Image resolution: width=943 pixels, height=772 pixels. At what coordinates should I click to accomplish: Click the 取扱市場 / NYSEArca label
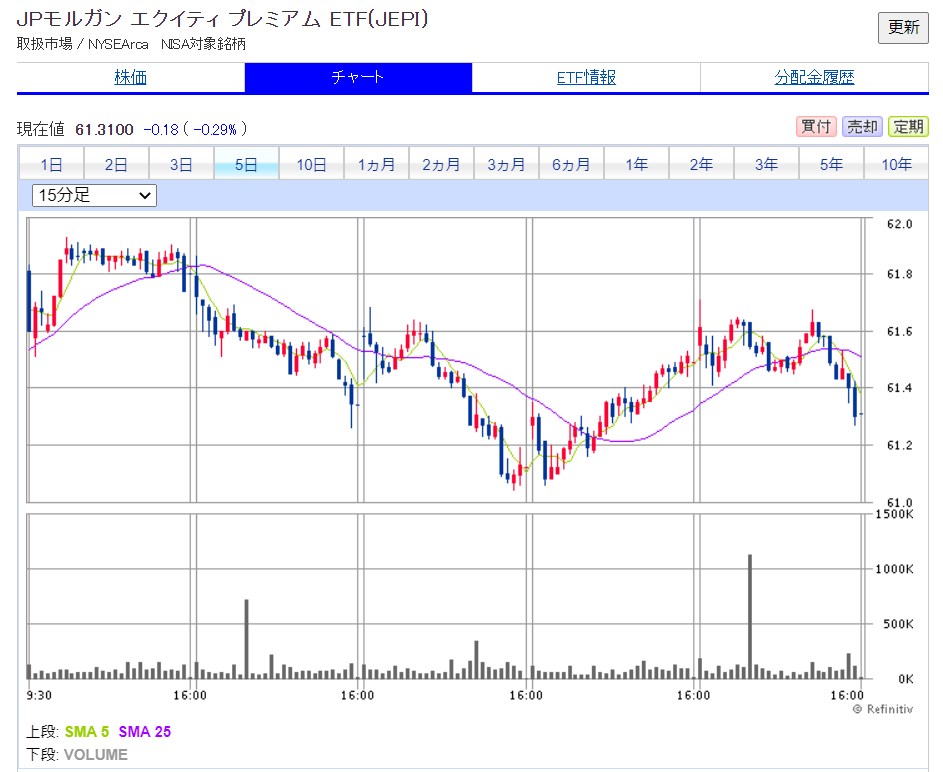(82, 44)
